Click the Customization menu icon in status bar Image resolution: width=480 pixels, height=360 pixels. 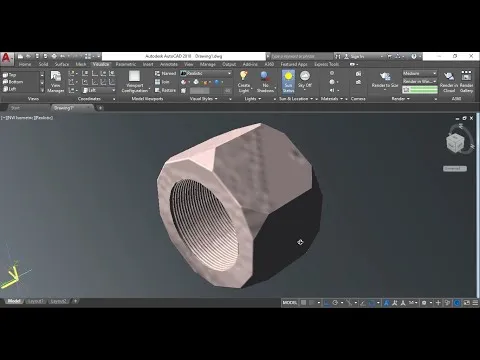[475, 303]
